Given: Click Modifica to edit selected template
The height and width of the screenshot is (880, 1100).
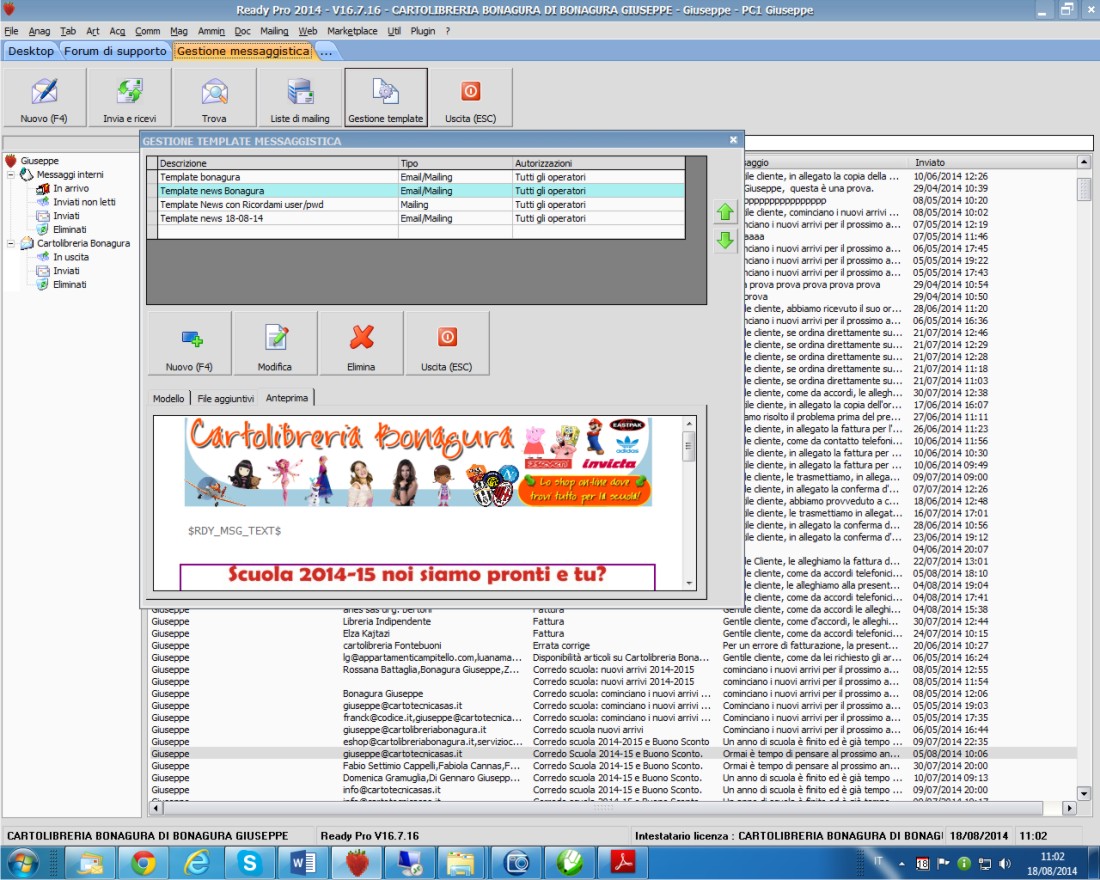Looking at the screenshot, I should (x=275, y=344).
